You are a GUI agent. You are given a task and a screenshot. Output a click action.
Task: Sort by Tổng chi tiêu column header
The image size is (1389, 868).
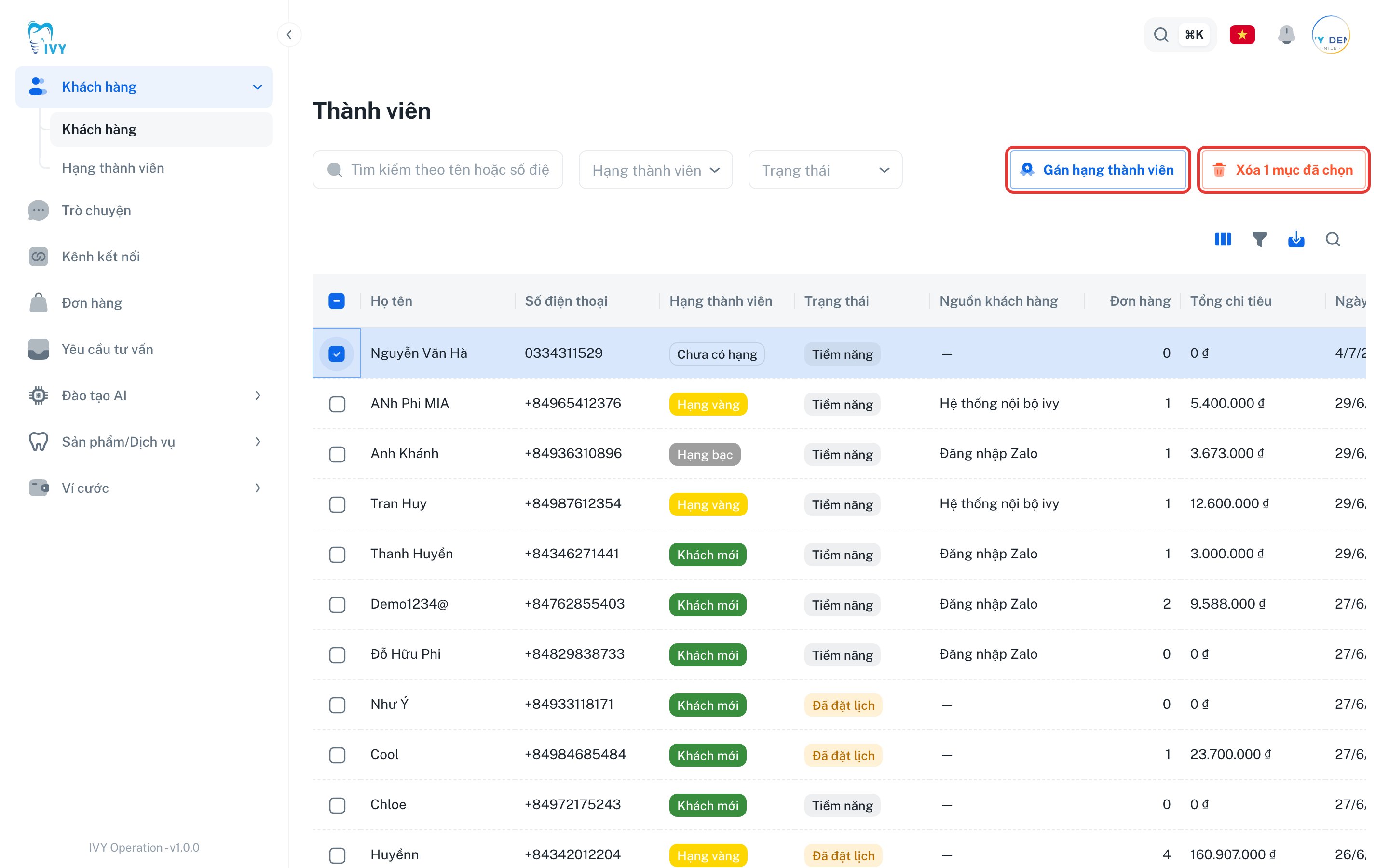tap(1231, 301)
